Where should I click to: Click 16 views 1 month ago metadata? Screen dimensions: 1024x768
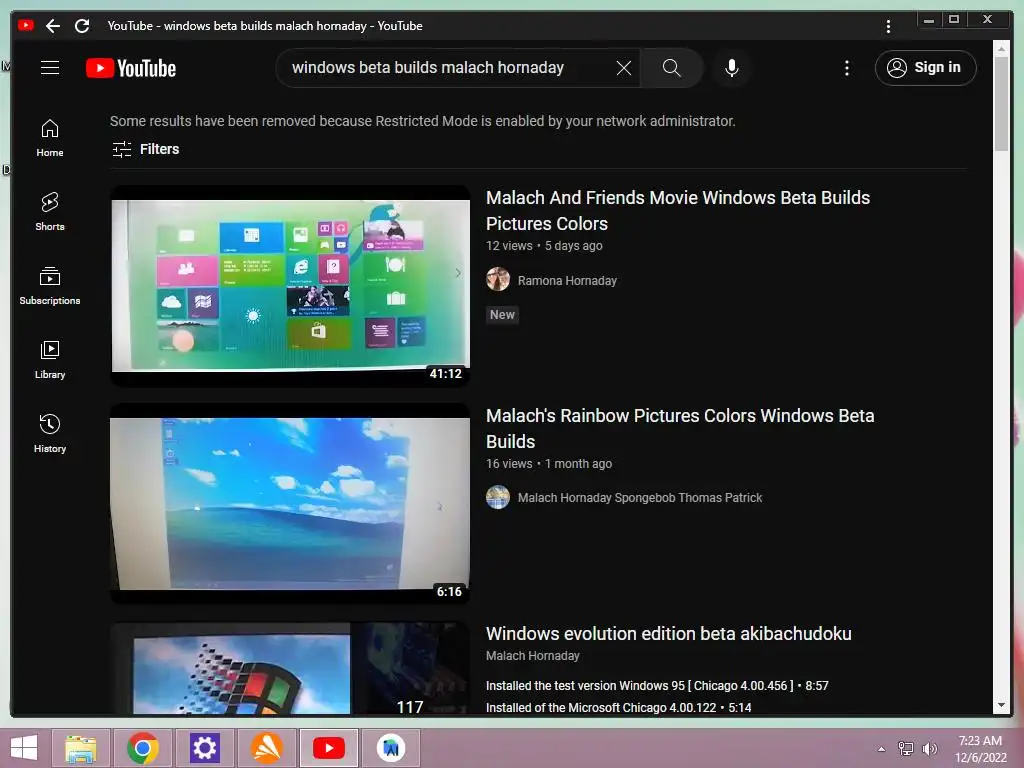tap(549, 464)
